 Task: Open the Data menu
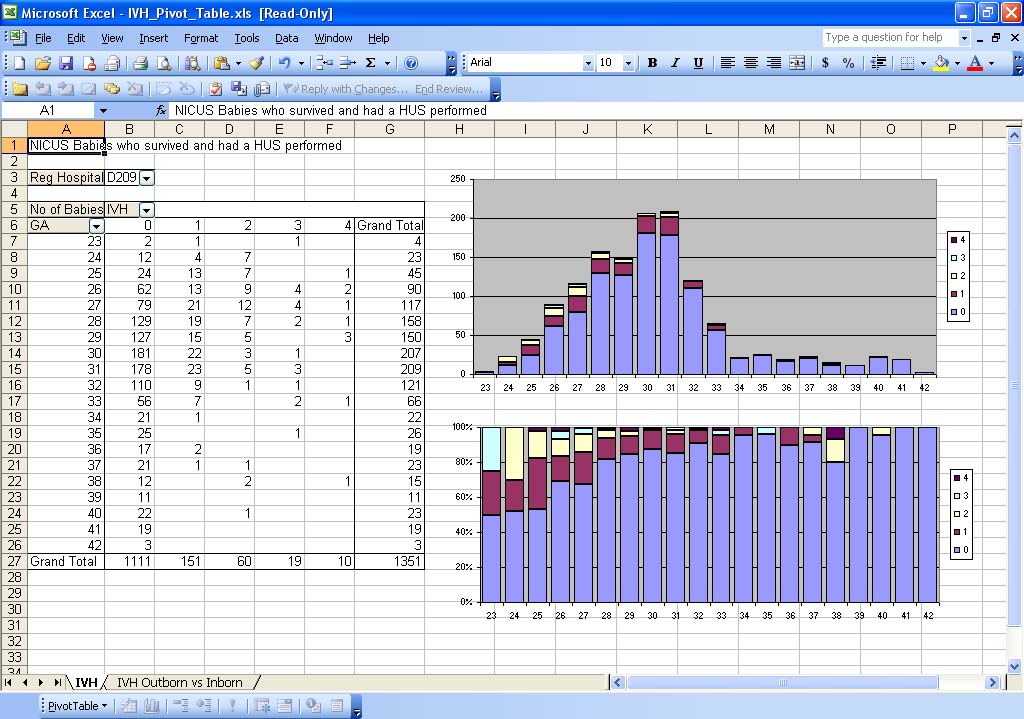coord(287,38)
